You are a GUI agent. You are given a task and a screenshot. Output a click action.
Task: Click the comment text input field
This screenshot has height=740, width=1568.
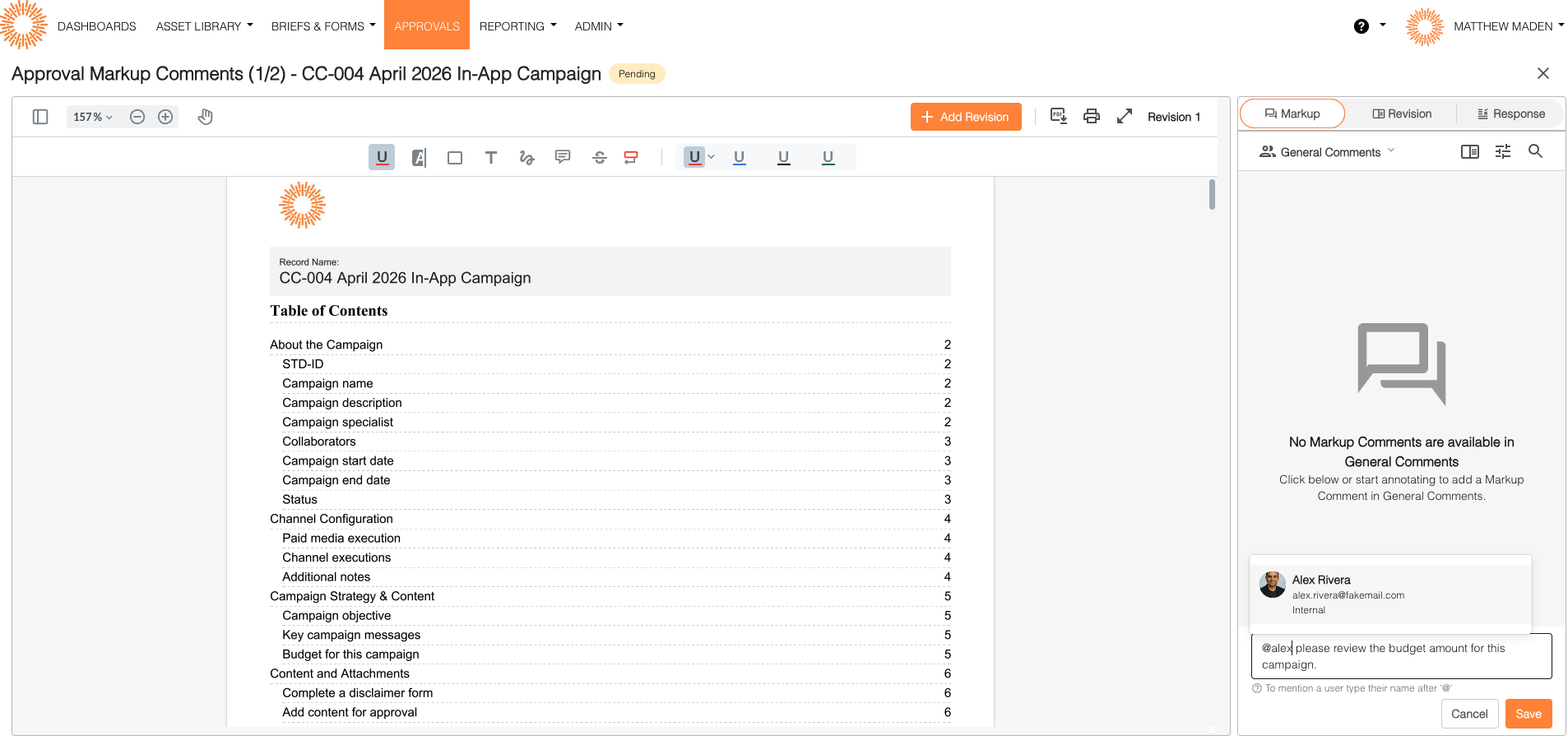click(1402, 656)
